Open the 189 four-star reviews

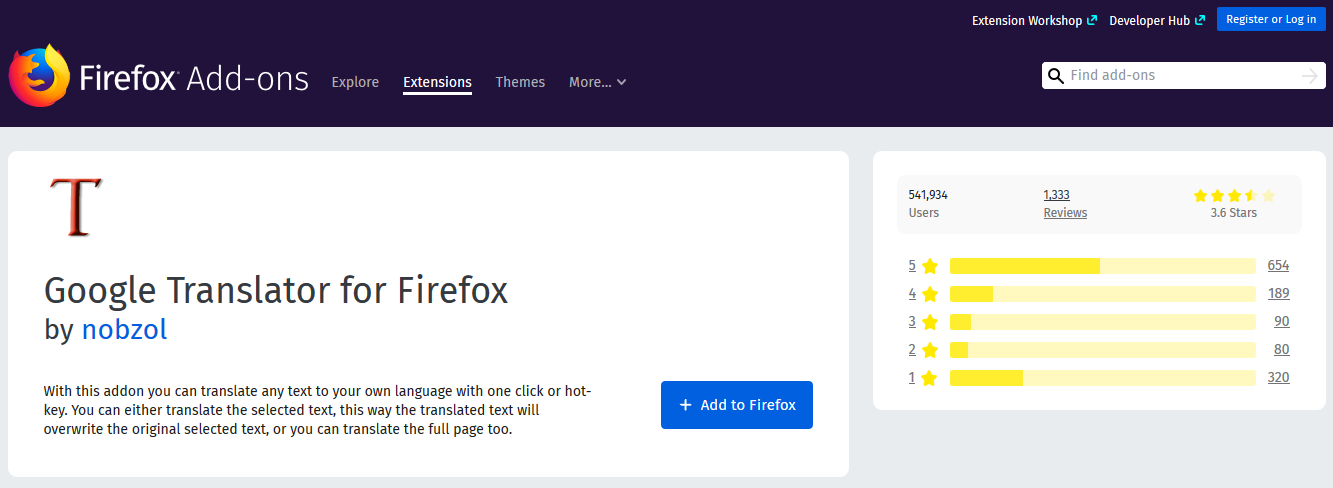coord(1278,294)
